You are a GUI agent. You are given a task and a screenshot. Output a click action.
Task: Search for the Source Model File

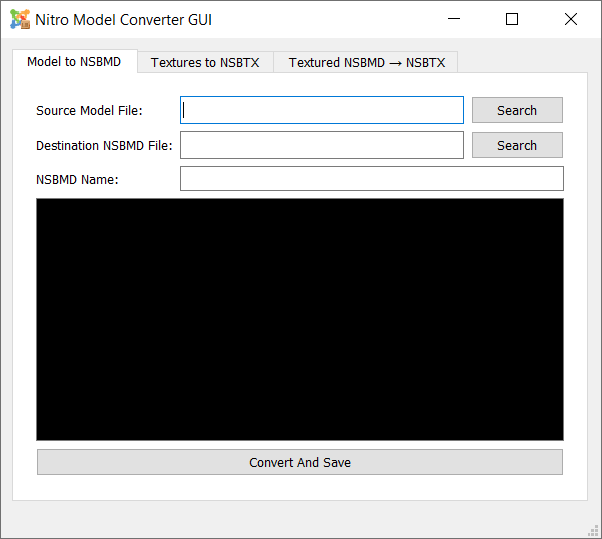pyautogui.click(x=517, y=110)
